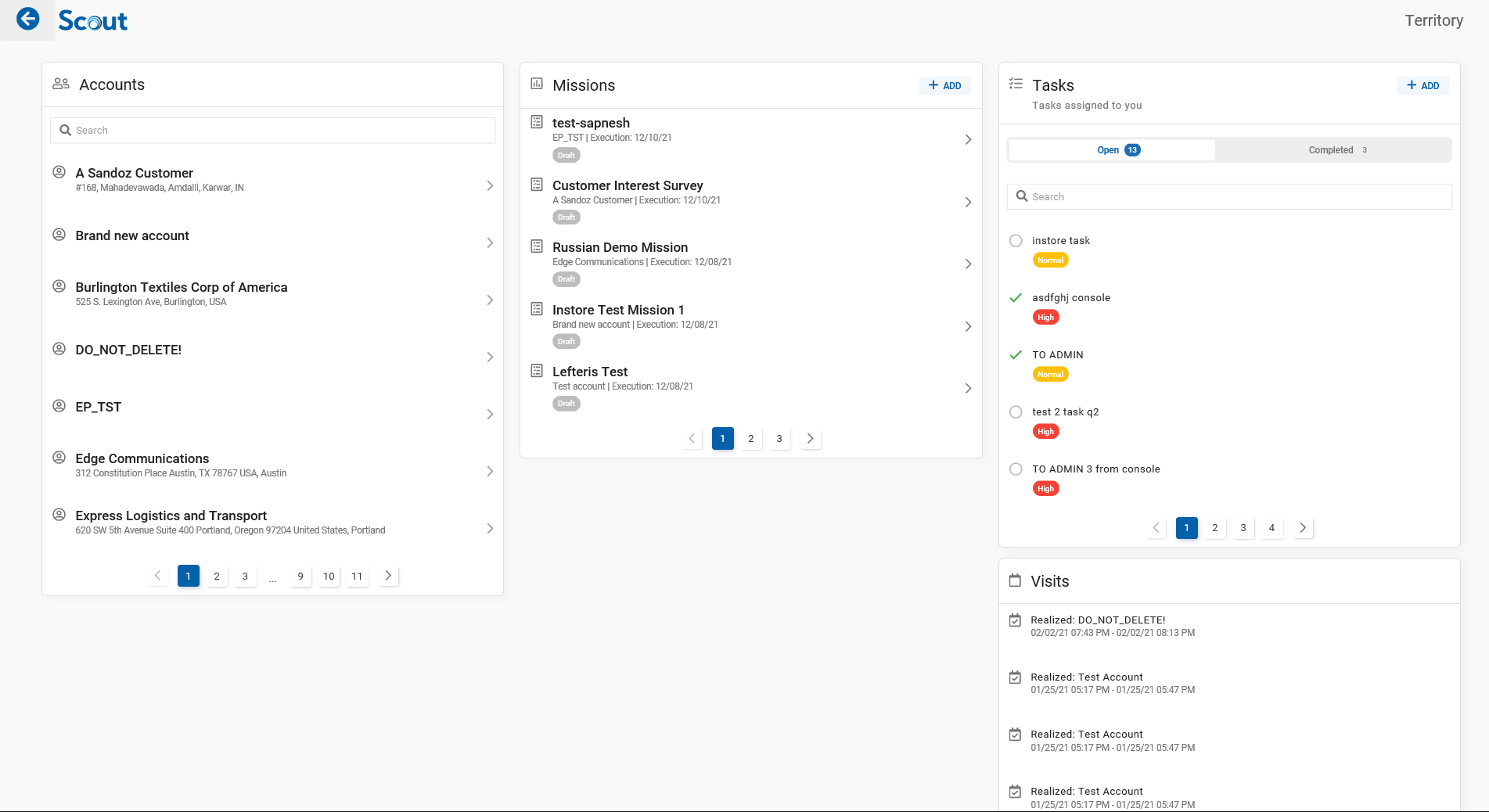This screenshot has height=812, width=1489.
Task: Open the Lefteris Test mission chevron
Action: [x=968, y=389]
